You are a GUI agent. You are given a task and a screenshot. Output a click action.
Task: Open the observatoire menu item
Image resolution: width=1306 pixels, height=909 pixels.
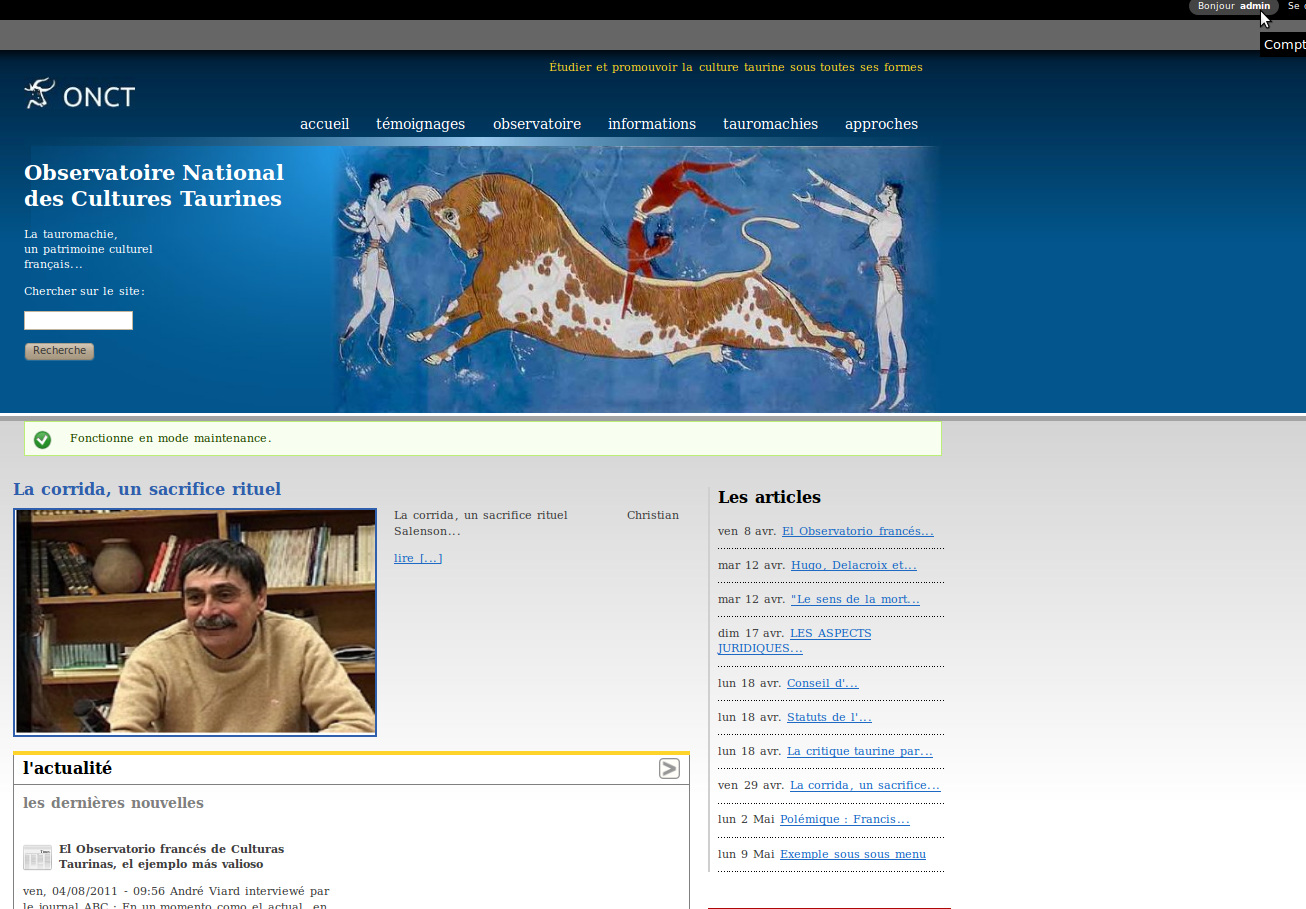point(537,124)
